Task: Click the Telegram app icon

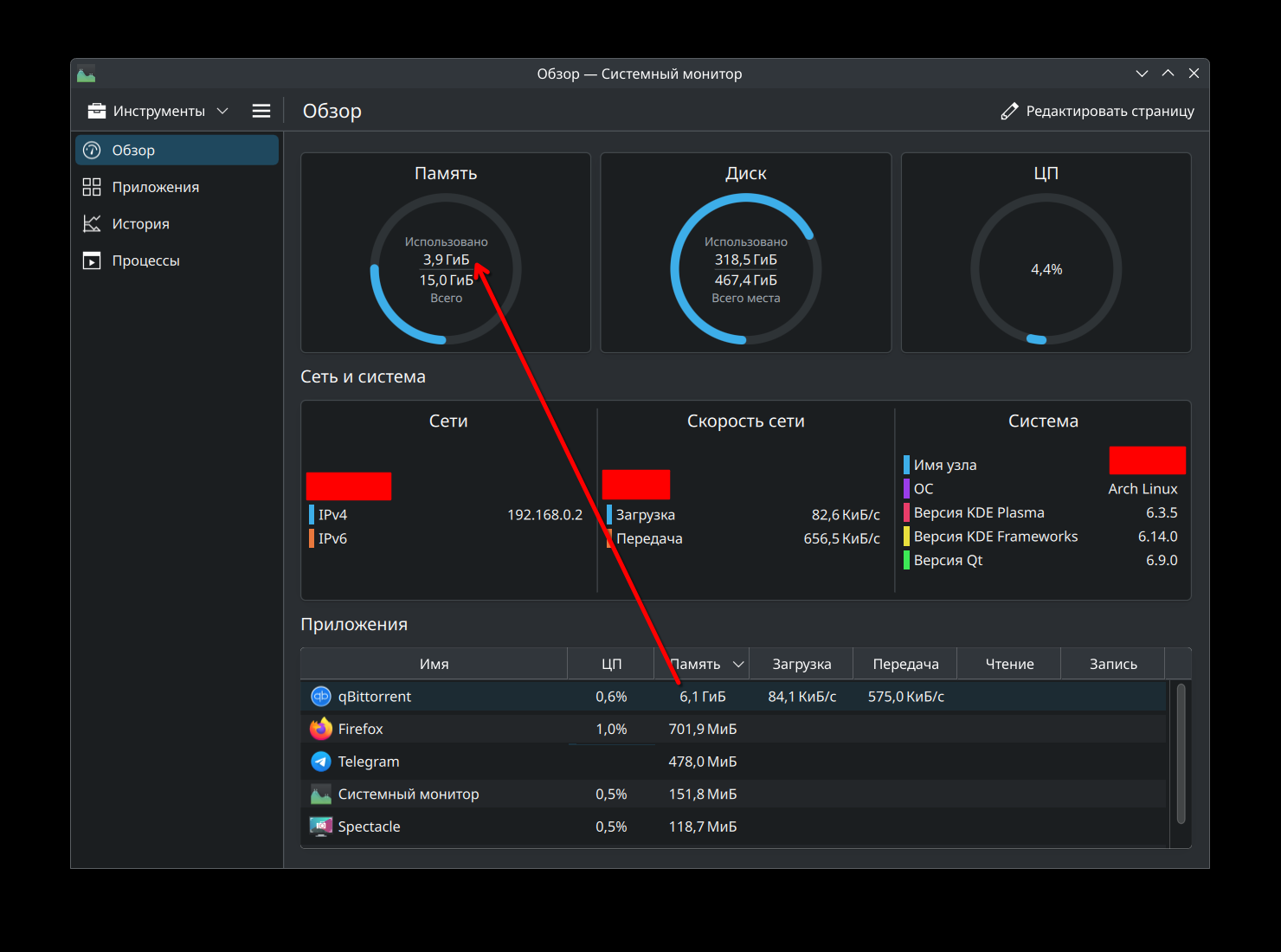Action: [x=321, y=762]
